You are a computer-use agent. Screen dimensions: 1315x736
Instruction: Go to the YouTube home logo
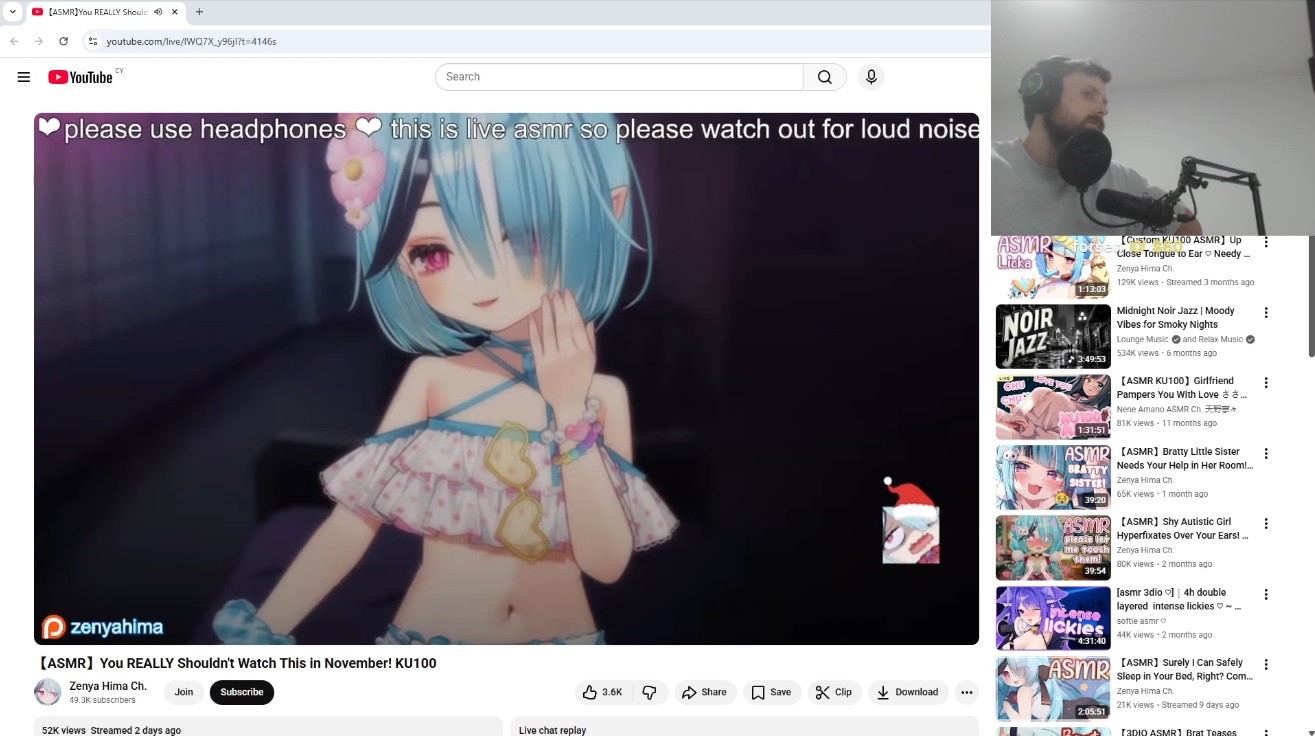80,77
